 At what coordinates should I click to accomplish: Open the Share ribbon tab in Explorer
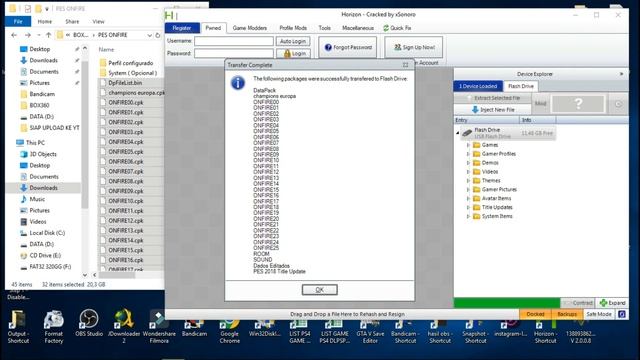[72, 21]
